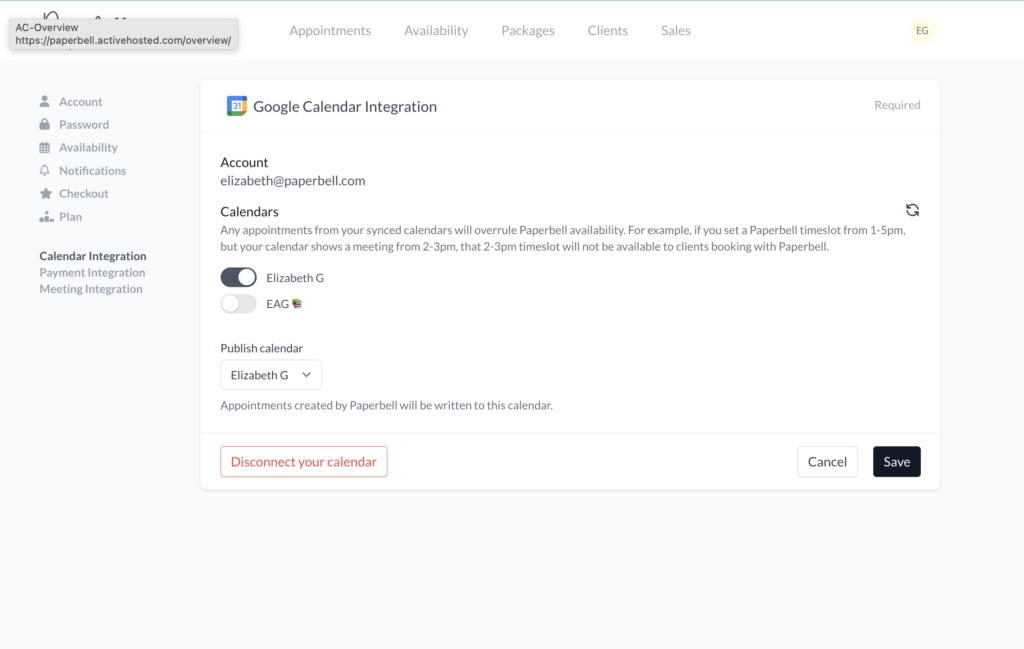
Task: Cancel the calendar integration changes
Action: tap(827, 462)
